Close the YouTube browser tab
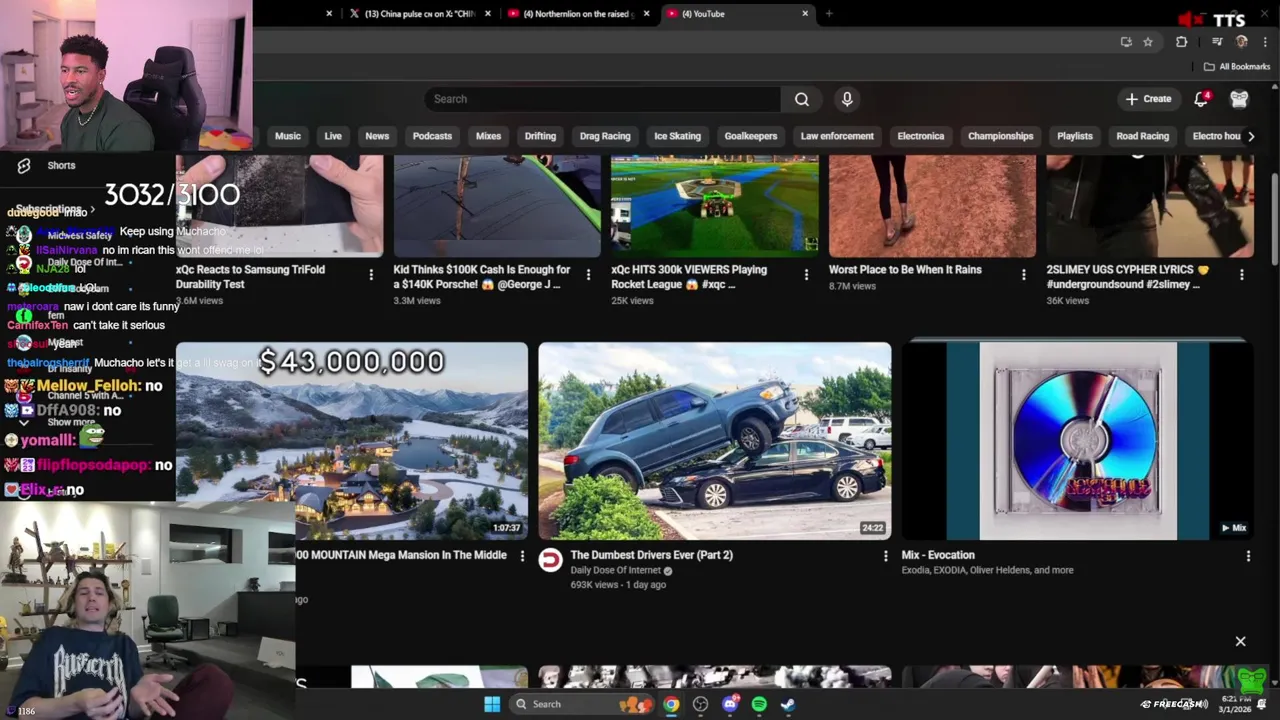Image resolution: width=1280 pixels, height=720 pixels. tap(805, 14)
